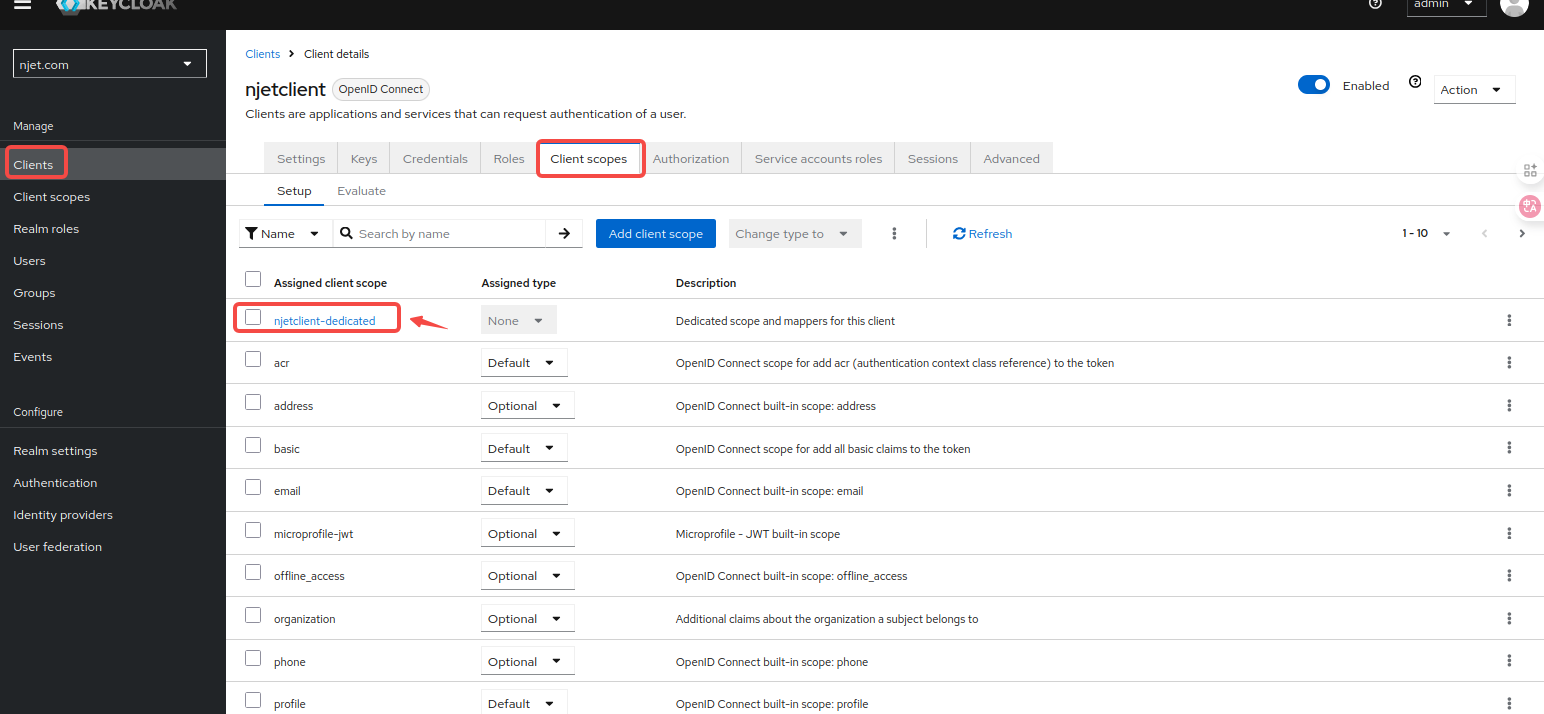Expand the Action dropdown
The height and width of the screenshot is (714, 1544).
click(x=1474, y=90)
